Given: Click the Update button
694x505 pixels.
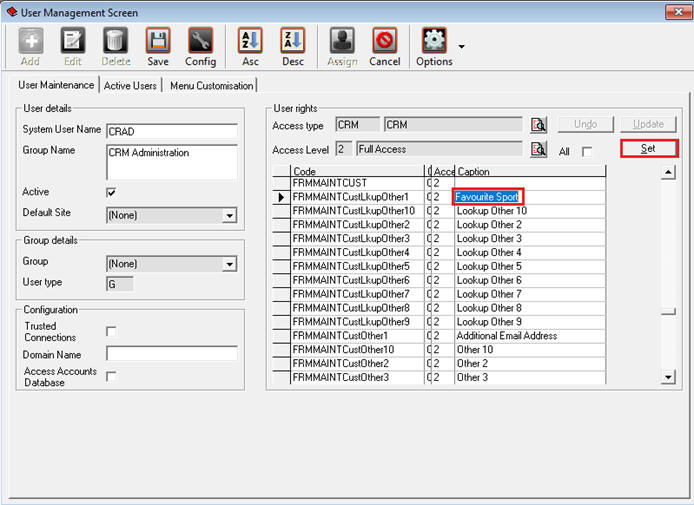Looking at the screenshot, I should click(648, 124).
